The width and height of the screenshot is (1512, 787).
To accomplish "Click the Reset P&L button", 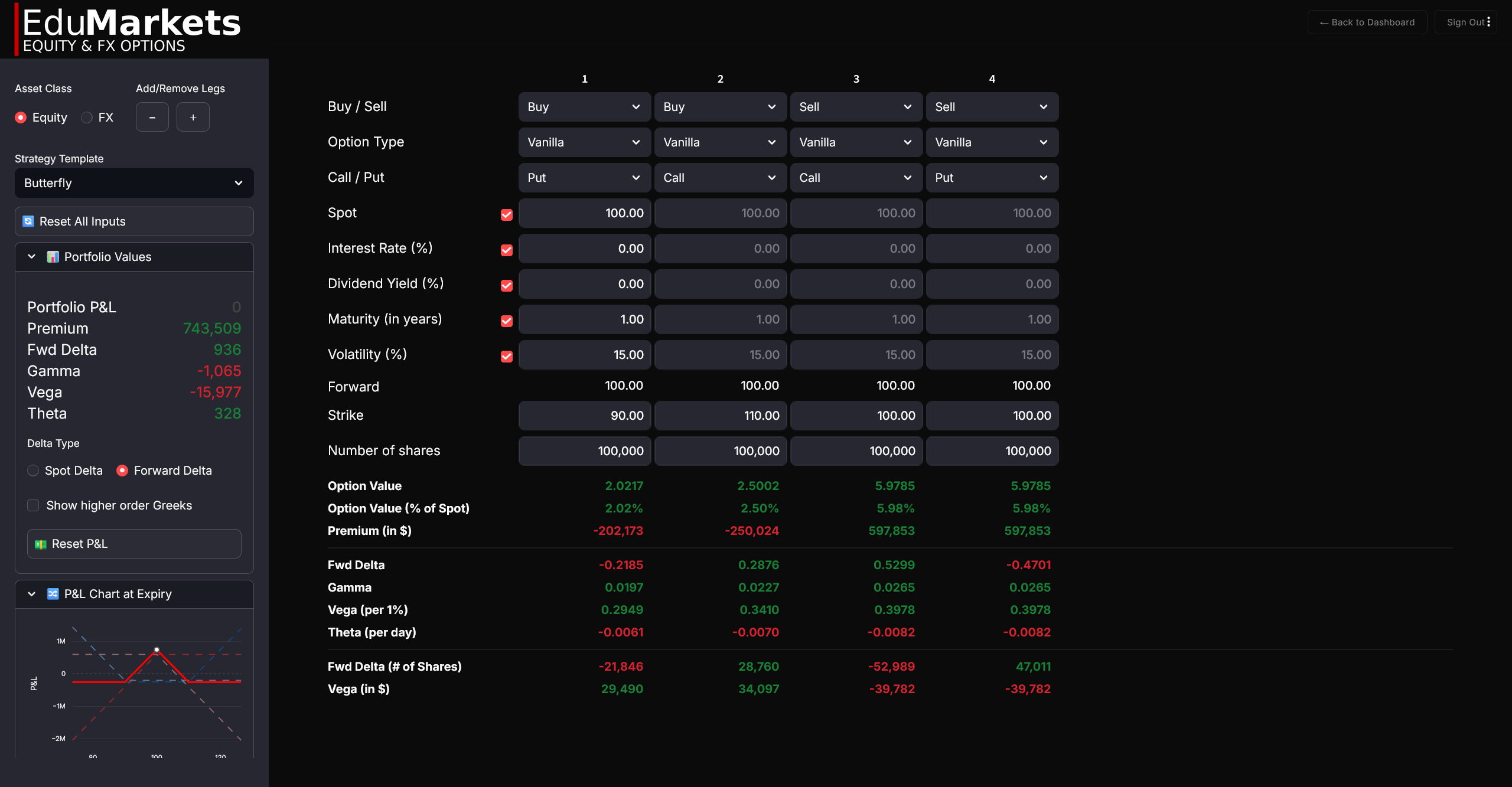I will (x=133, y=544).
